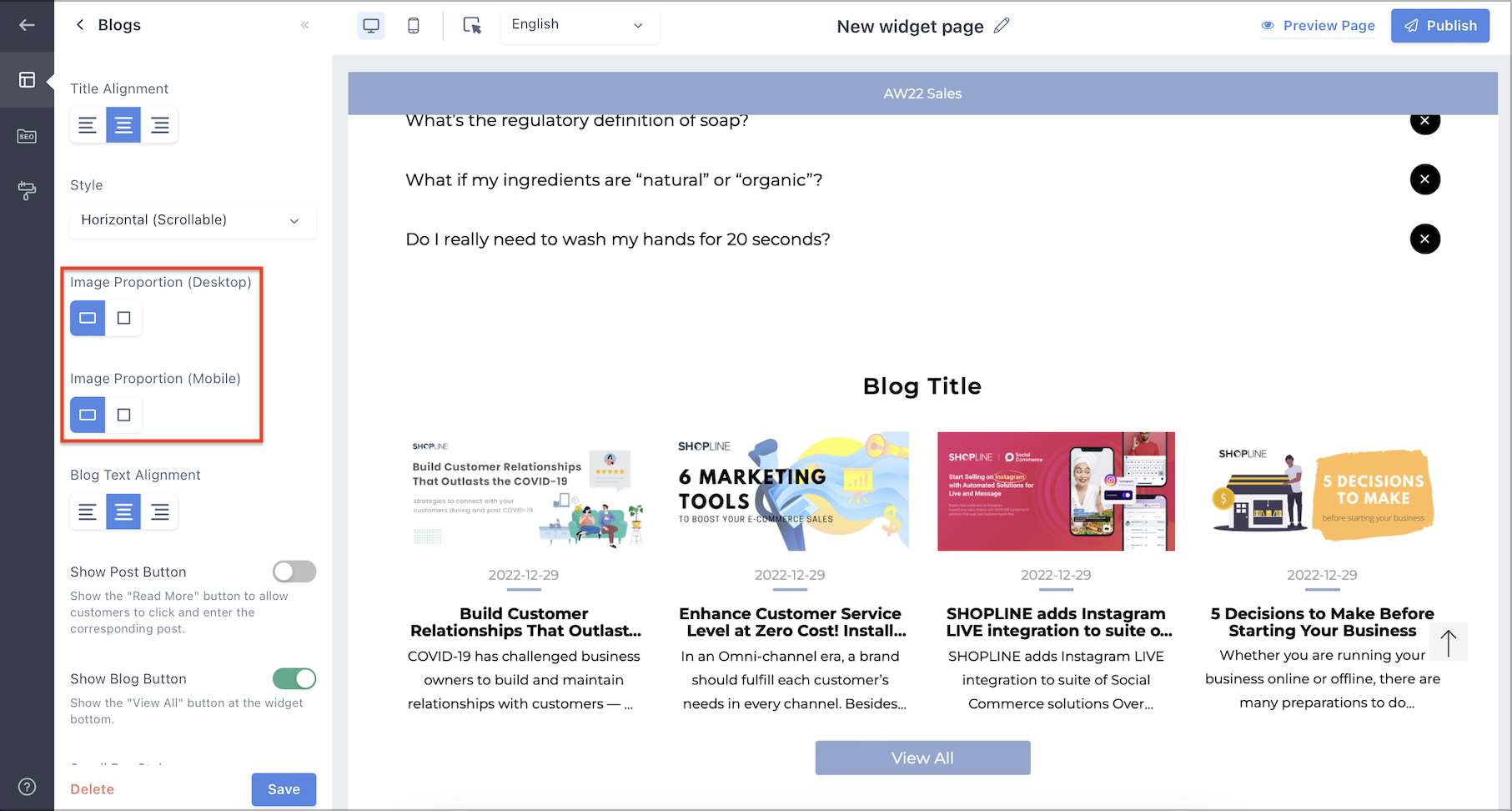The image size is (1512, 811).
Task: Click the 'Blog Text Alignment' label
Action: (135, 475)
